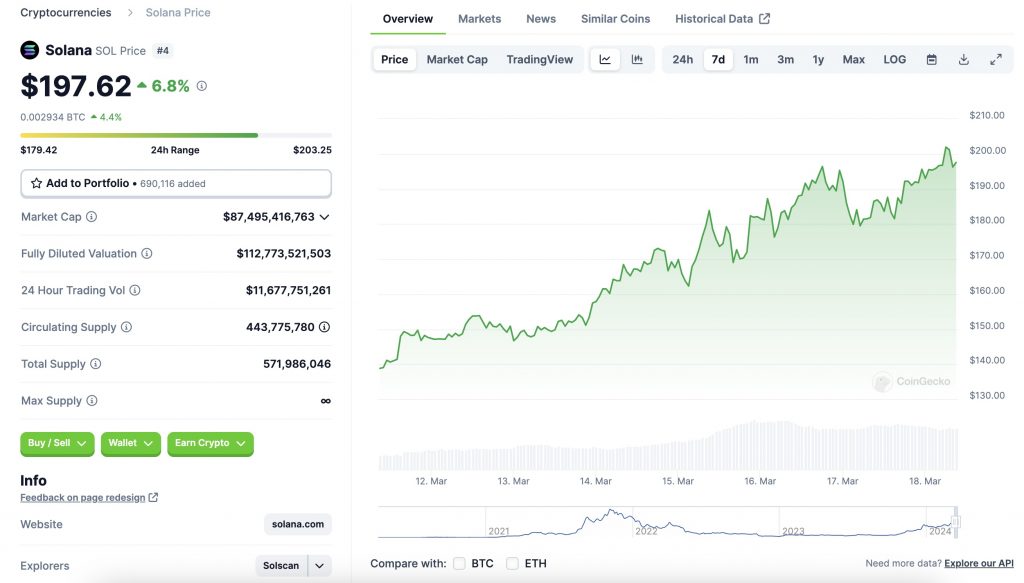The image size is (1024, 583).
Task: Enable BTC comparison checkbox
Action: [x=459, y=564]
